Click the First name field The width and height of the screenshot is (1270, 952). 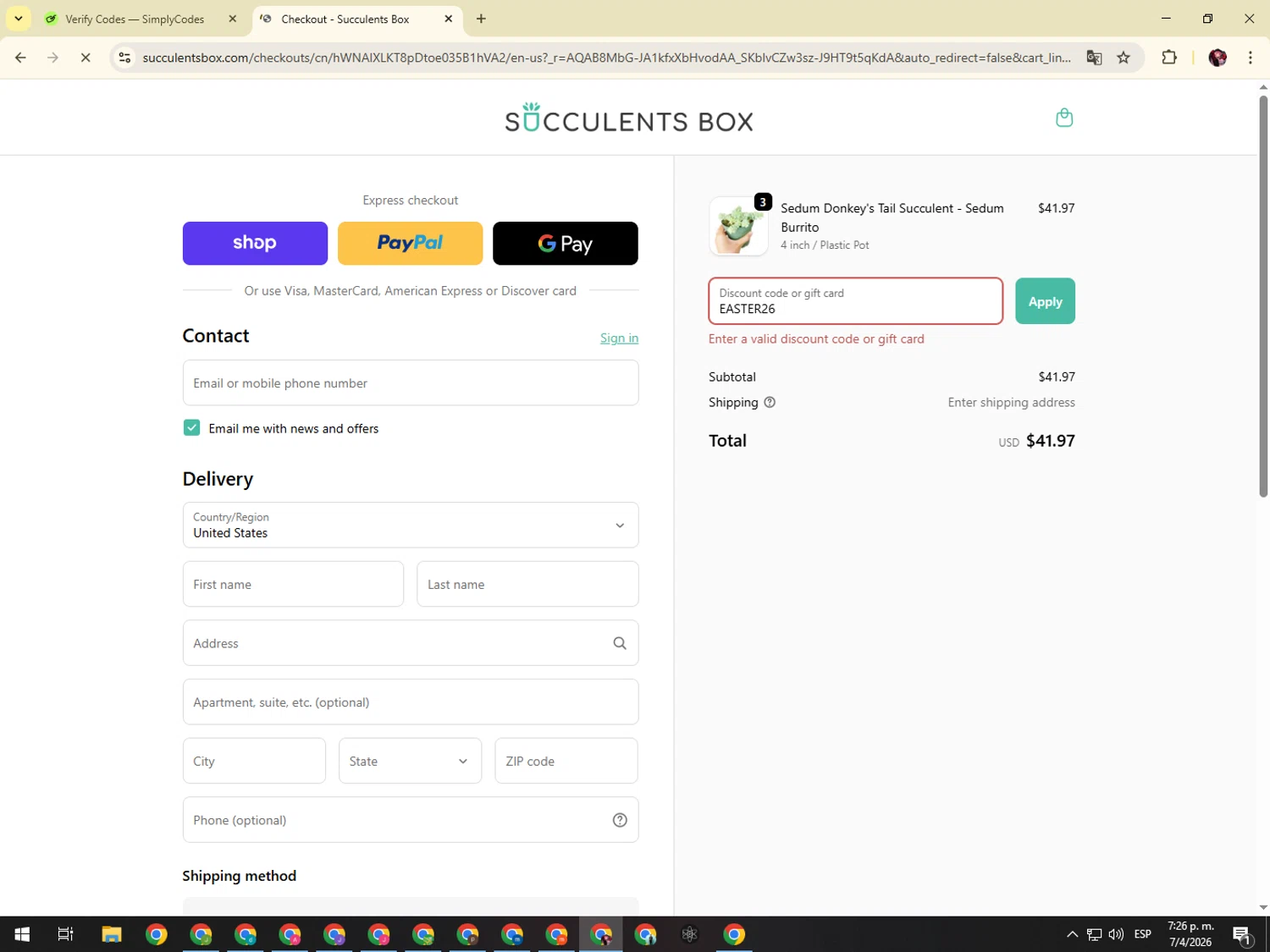(293, 584)
